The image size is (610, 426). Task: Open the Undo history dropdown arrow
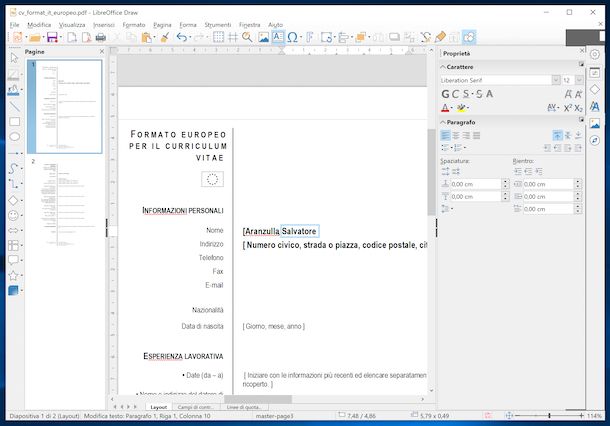click(x=190, y=38)
